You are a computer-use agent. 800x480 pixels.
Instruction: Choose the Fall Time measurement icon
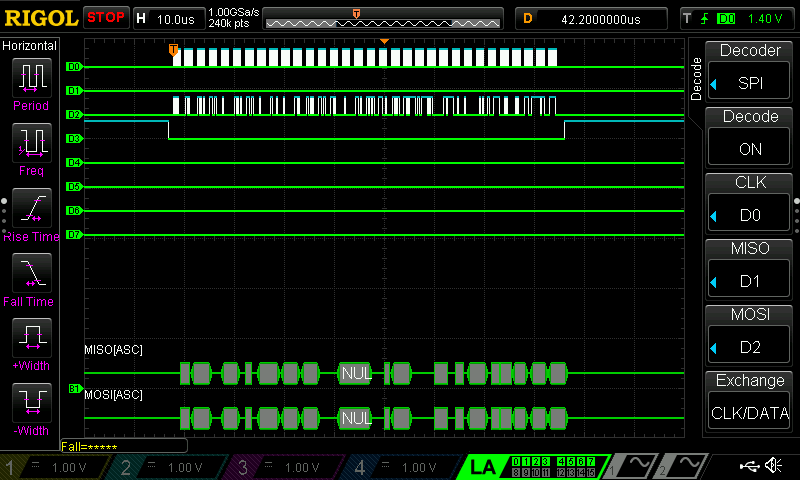(x=31, y=278)
